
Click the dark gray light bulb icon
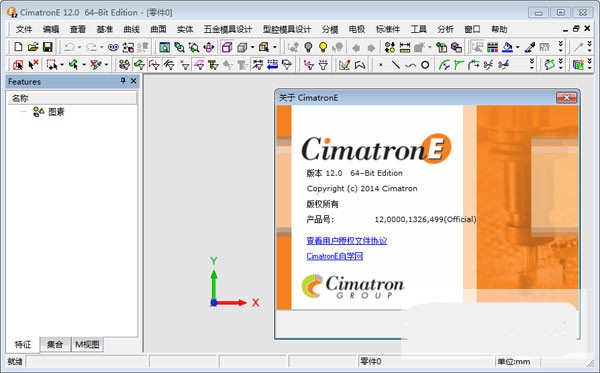(308, 47)
